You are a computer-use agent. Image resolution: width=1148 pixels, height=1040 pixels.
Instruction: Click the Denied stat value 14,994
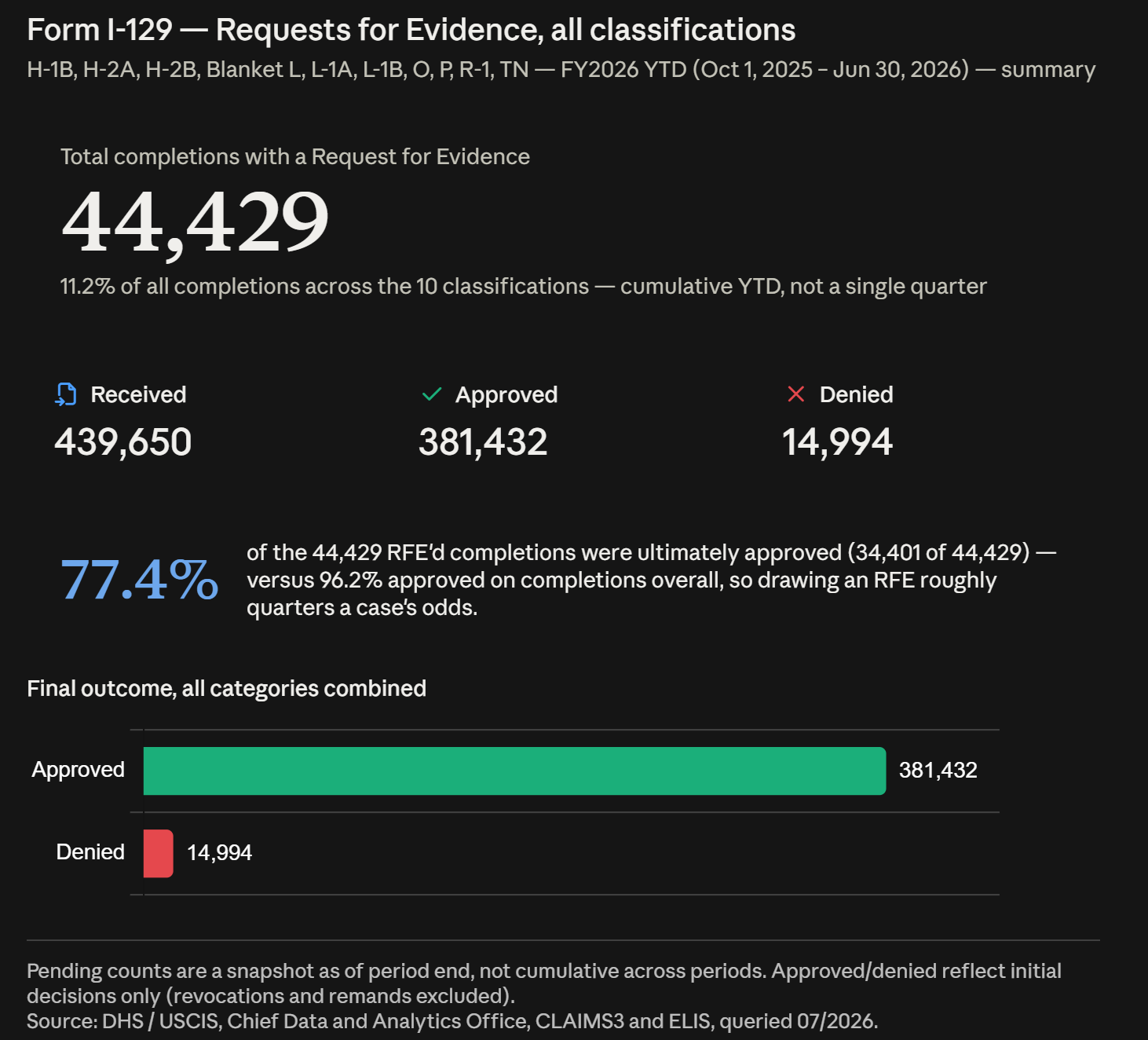click(x=838, y=442)
